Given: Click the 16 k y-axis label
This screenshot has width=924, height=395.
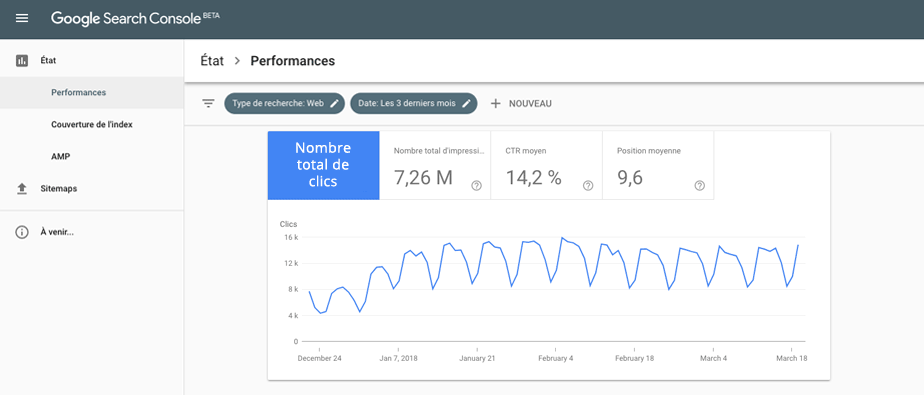Looking at the screenshot, I should 291,238.
